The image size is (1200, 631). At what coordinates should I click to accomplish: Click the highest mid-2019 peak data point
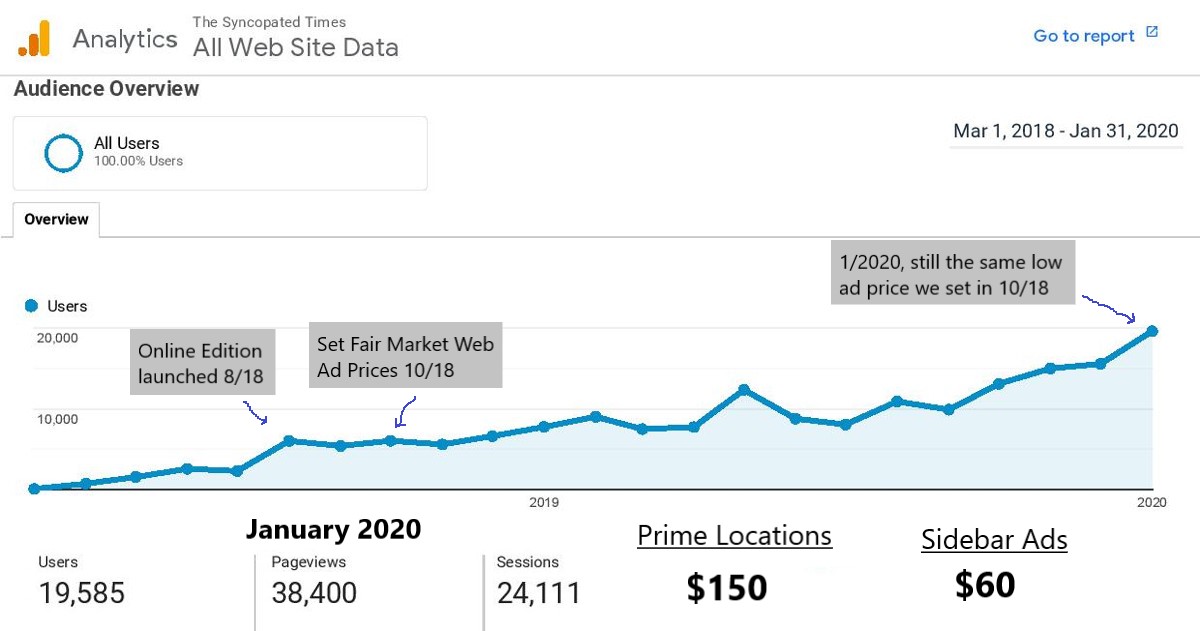pos(744,389)
